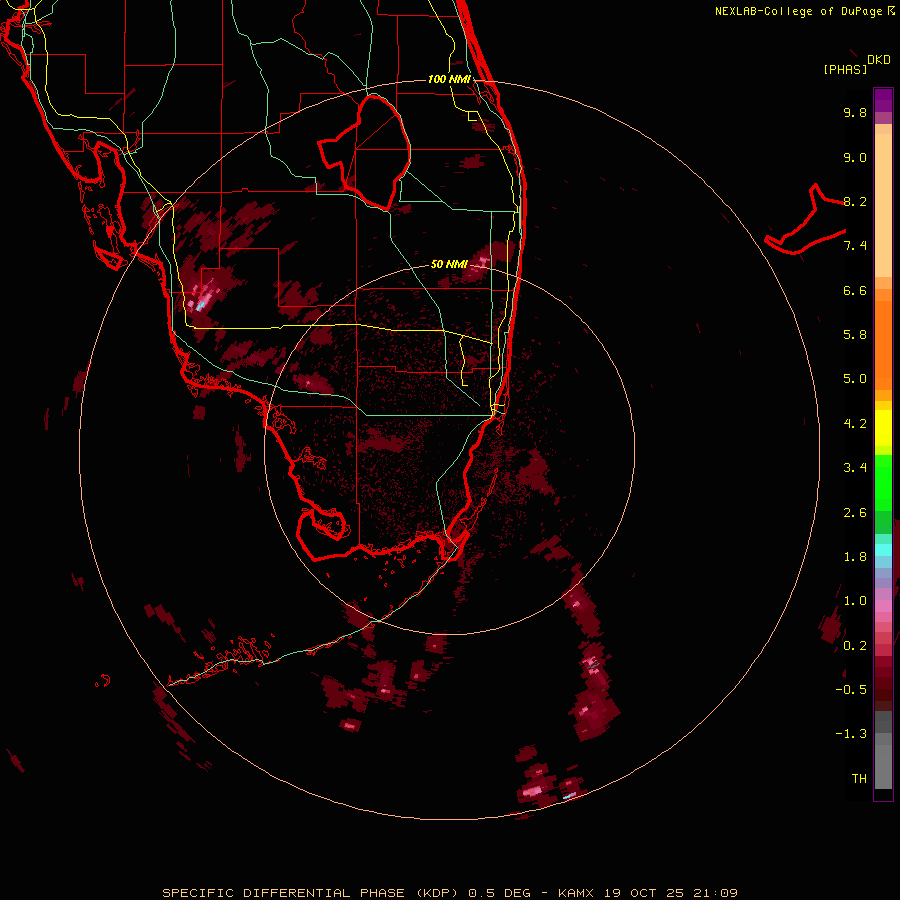This screenshot has width=900, height=900.
Task: Pick the bright green color bar segment
Action: (x=883, y=482)
